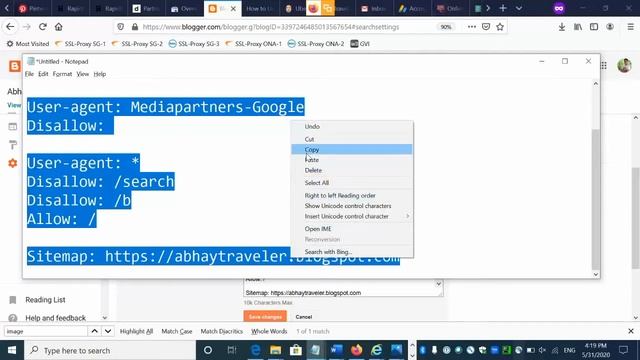Switch to the How to tab
The image size is (640, 360).
point(259,9)
